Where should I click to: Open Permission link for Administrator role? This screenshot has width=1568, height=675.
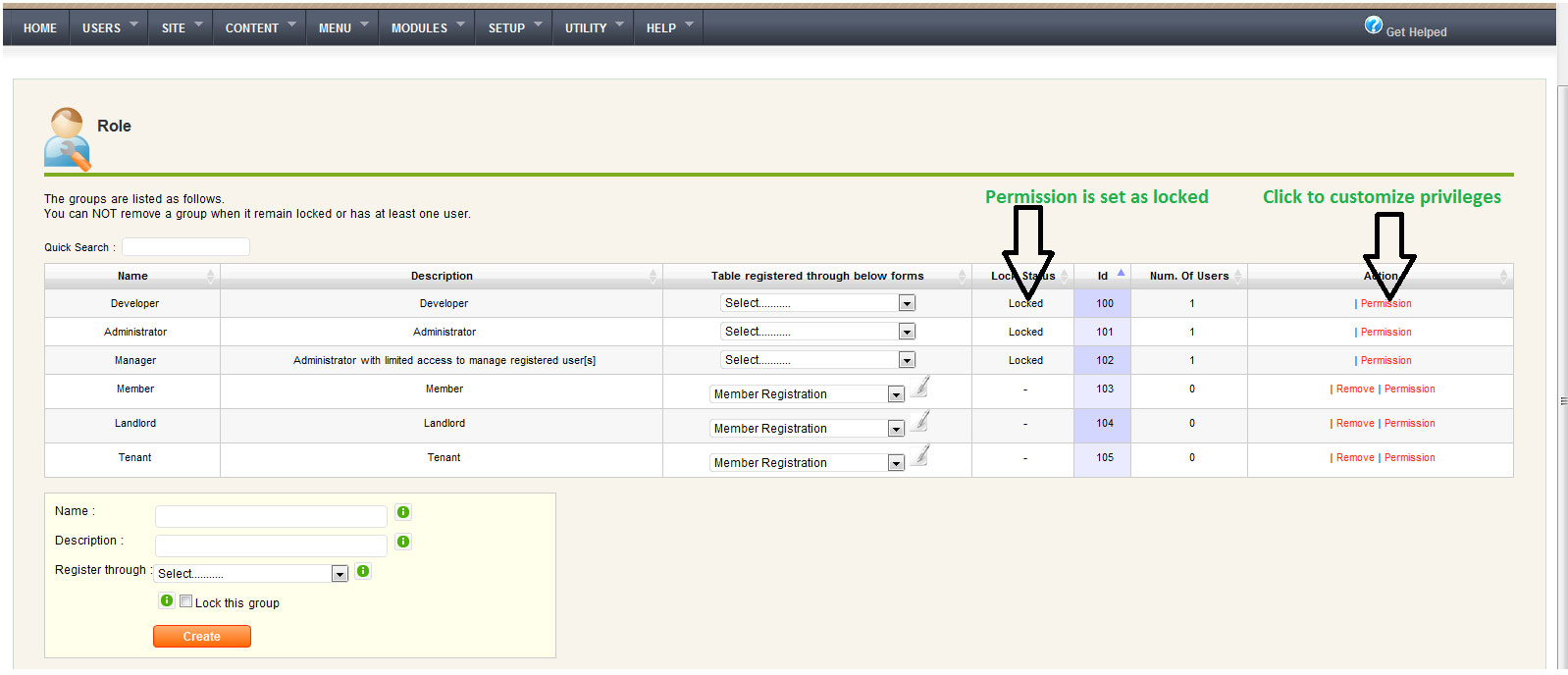click(x=1385, y=332)
